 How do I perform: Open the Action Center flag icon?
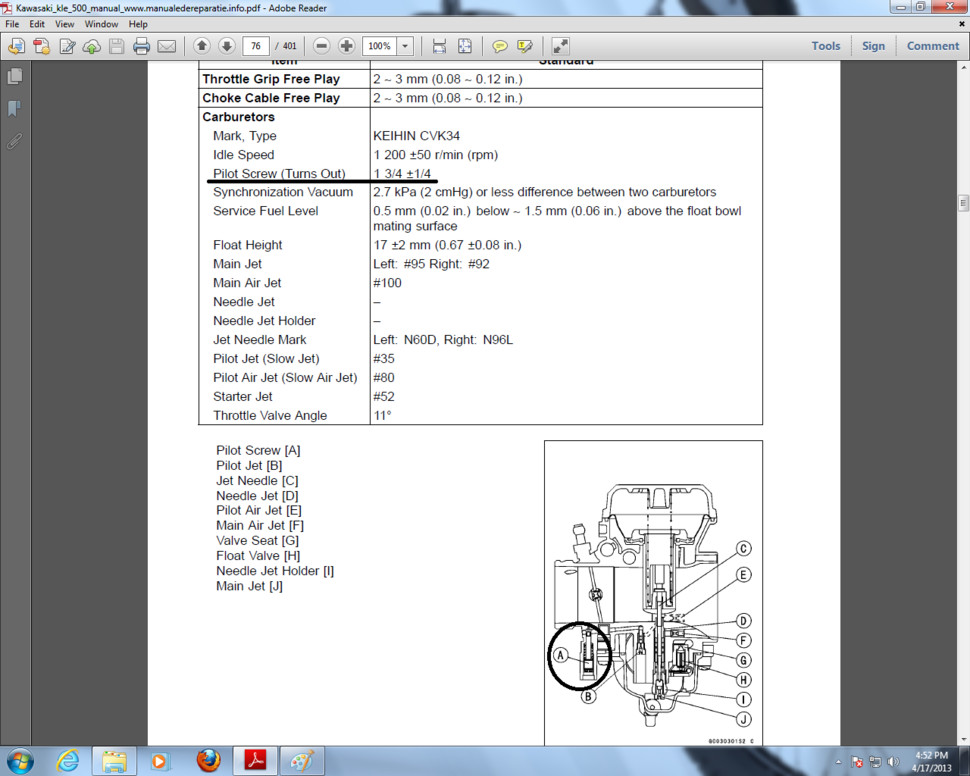[x=857, y=762]
